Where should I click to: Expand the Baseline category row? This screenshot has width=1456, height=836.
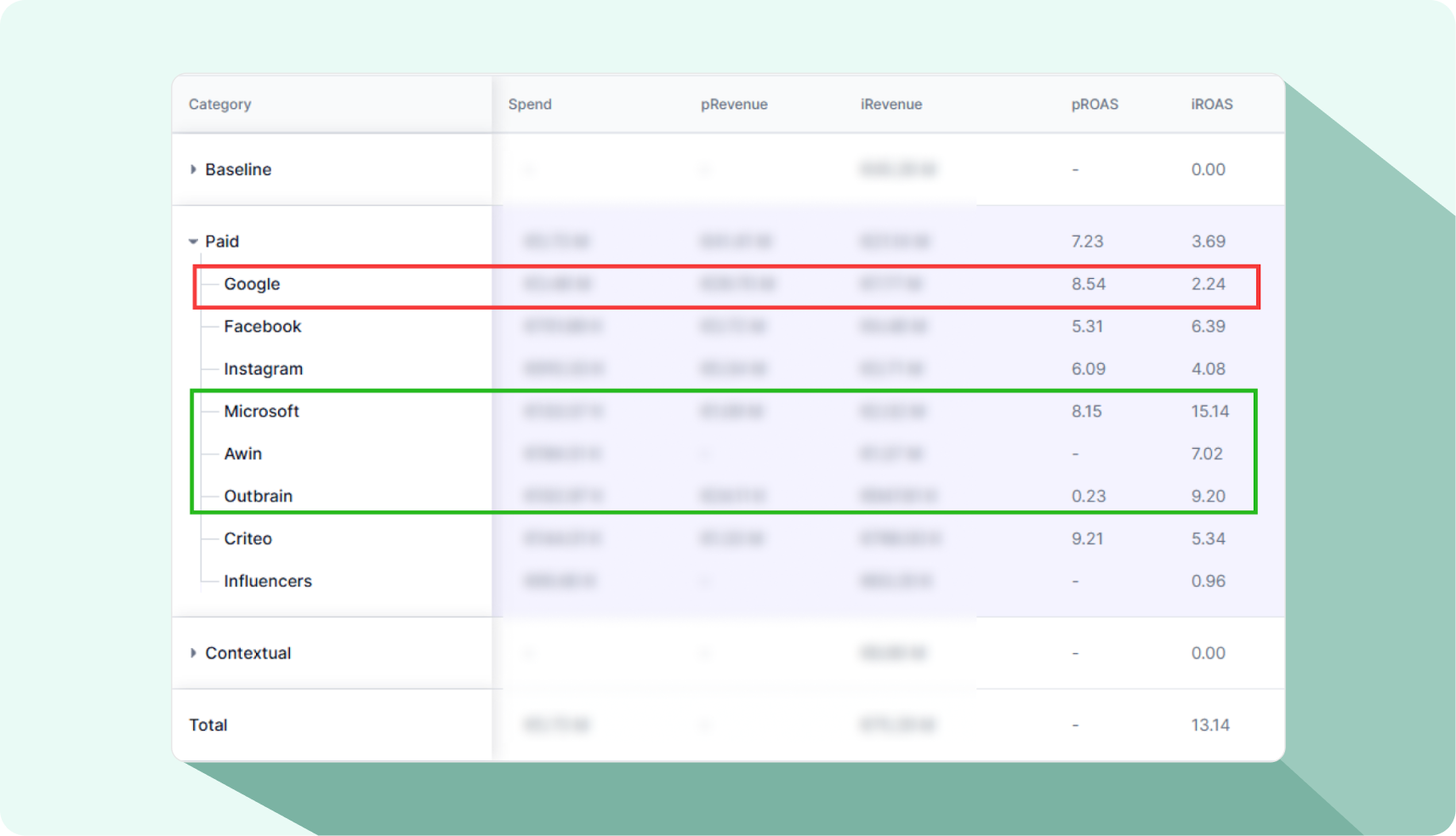[193, 169]
